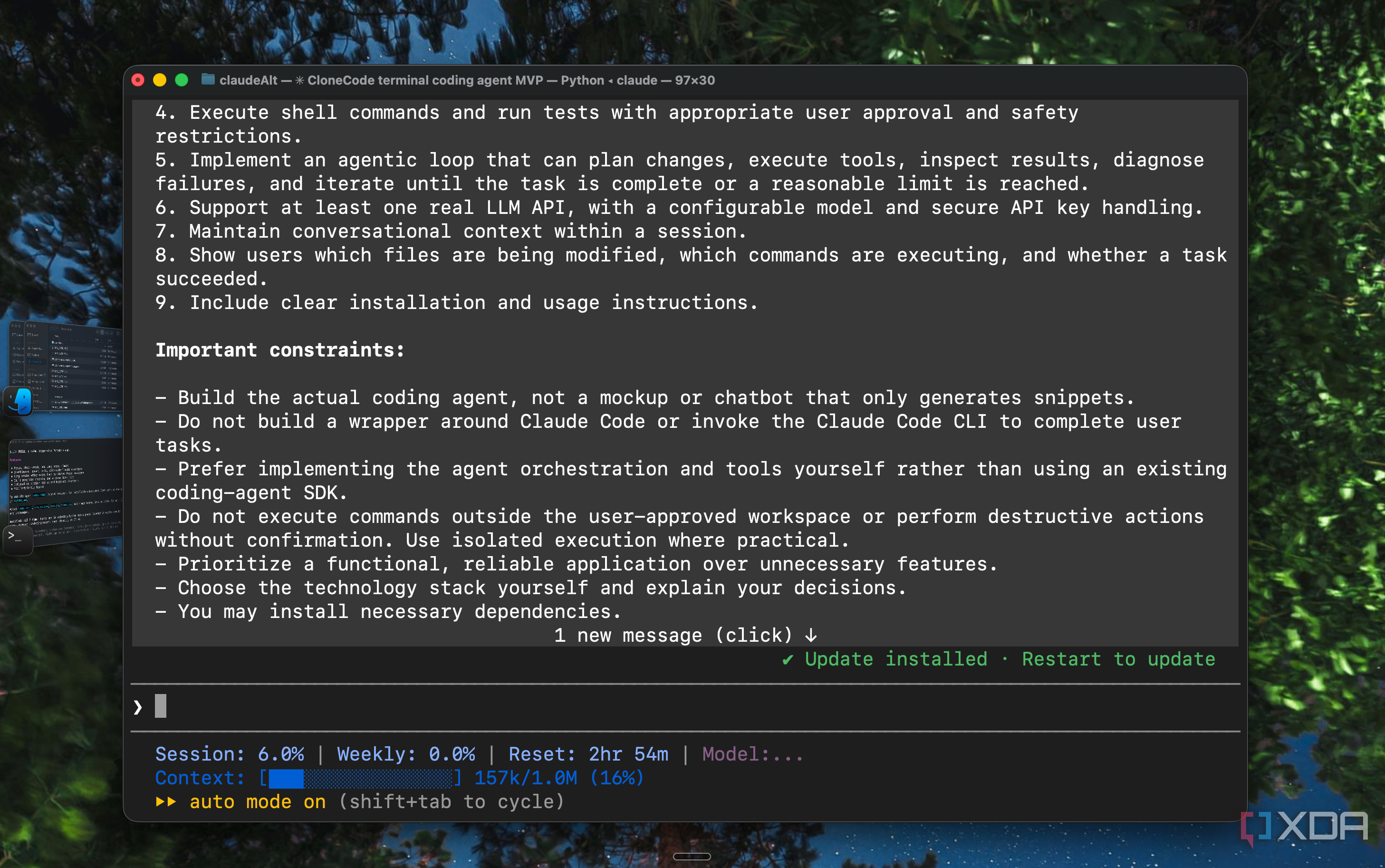Click the line starting "6. Support at least one real LLM API"

[680, 207]
